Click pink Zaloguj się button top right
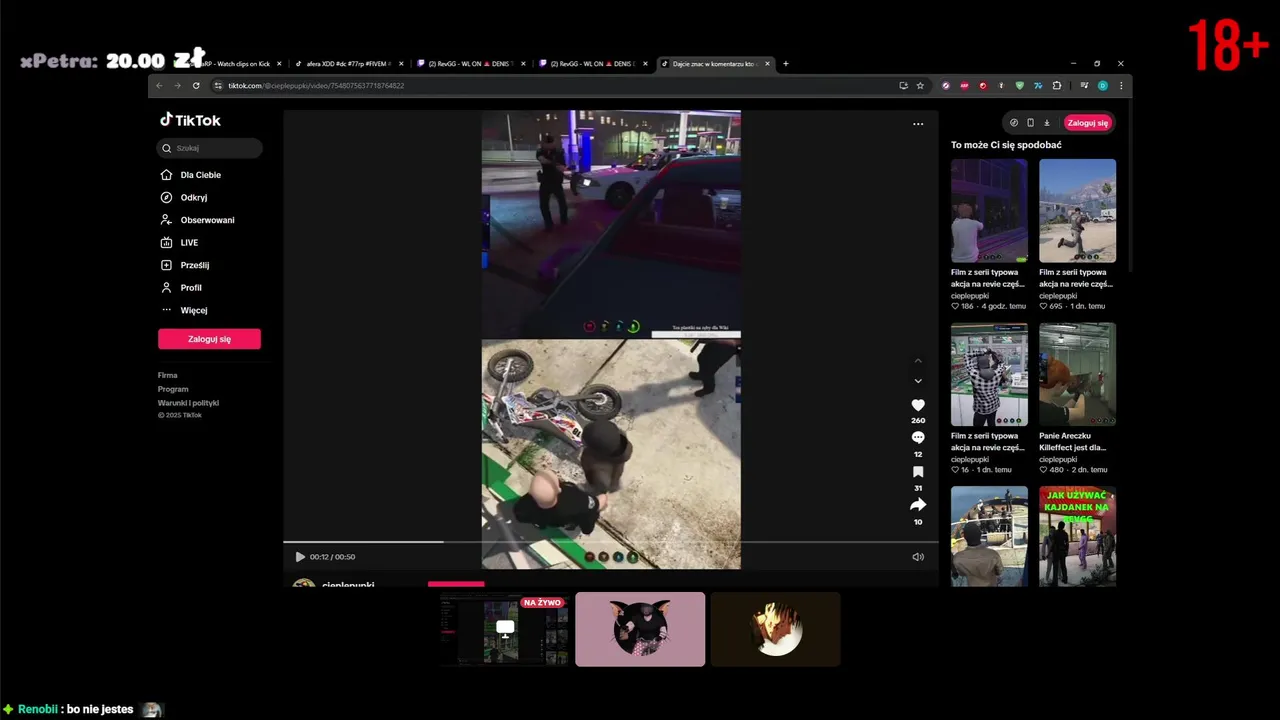This screenshot has width=1280, height=720. click(1088, 123)
